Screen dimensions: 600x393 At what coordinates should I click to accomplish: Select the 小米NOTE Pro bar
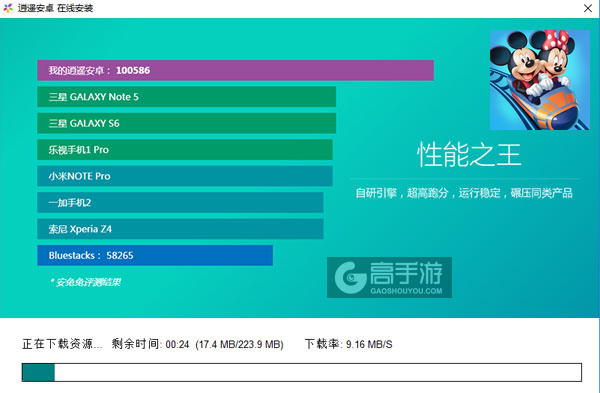(x=185, y=176)
